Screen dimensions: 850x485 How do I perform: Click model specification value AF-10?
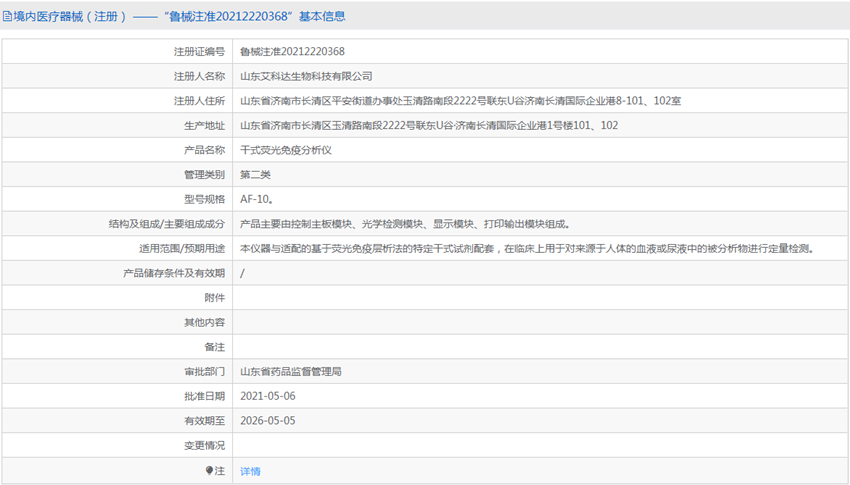(x=257, y=199)
